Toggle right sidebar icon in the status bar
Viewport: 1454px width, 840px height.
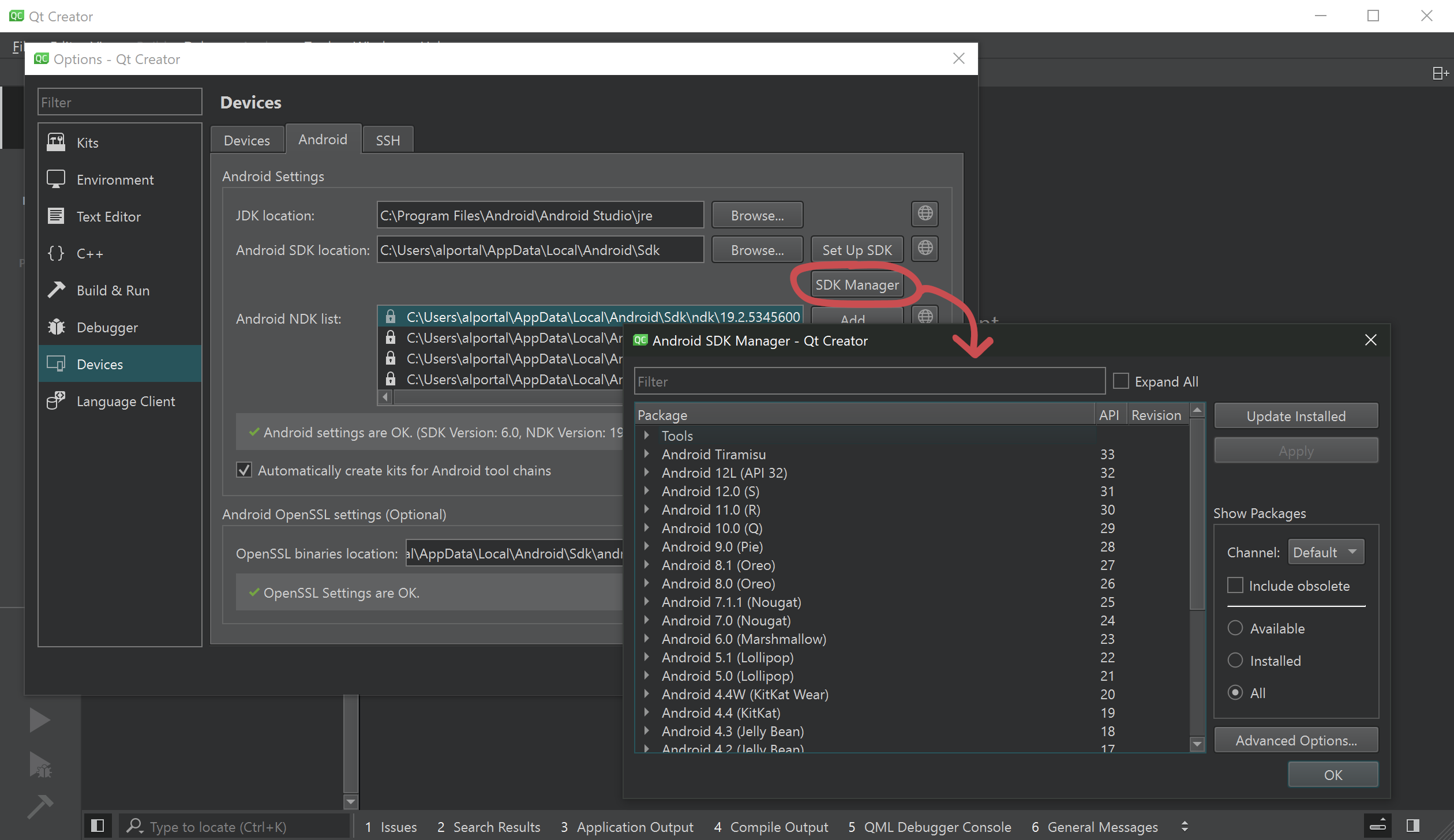1413,826
